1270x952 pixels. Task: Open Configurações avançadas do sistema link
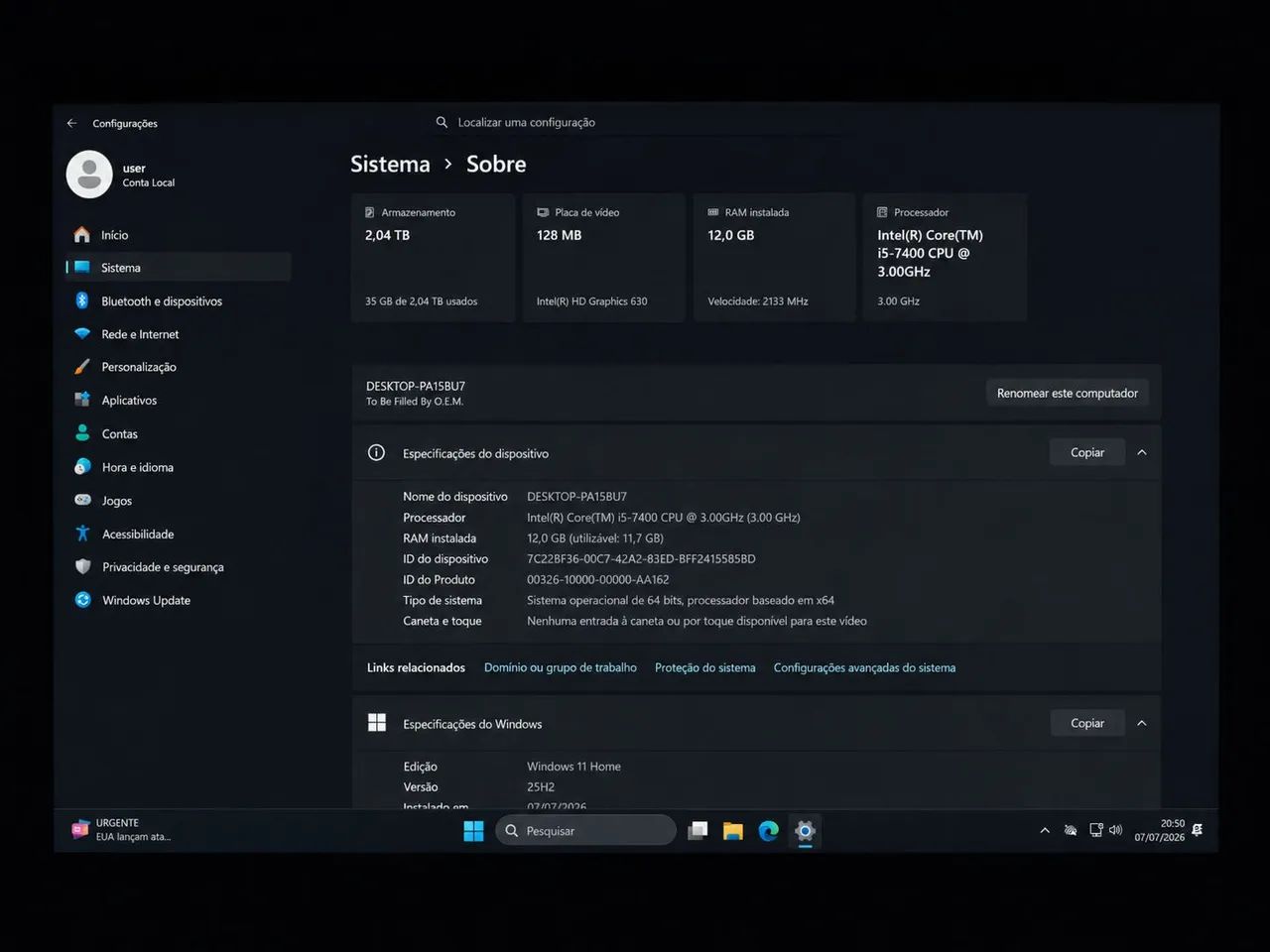click(x=864, y=667)
